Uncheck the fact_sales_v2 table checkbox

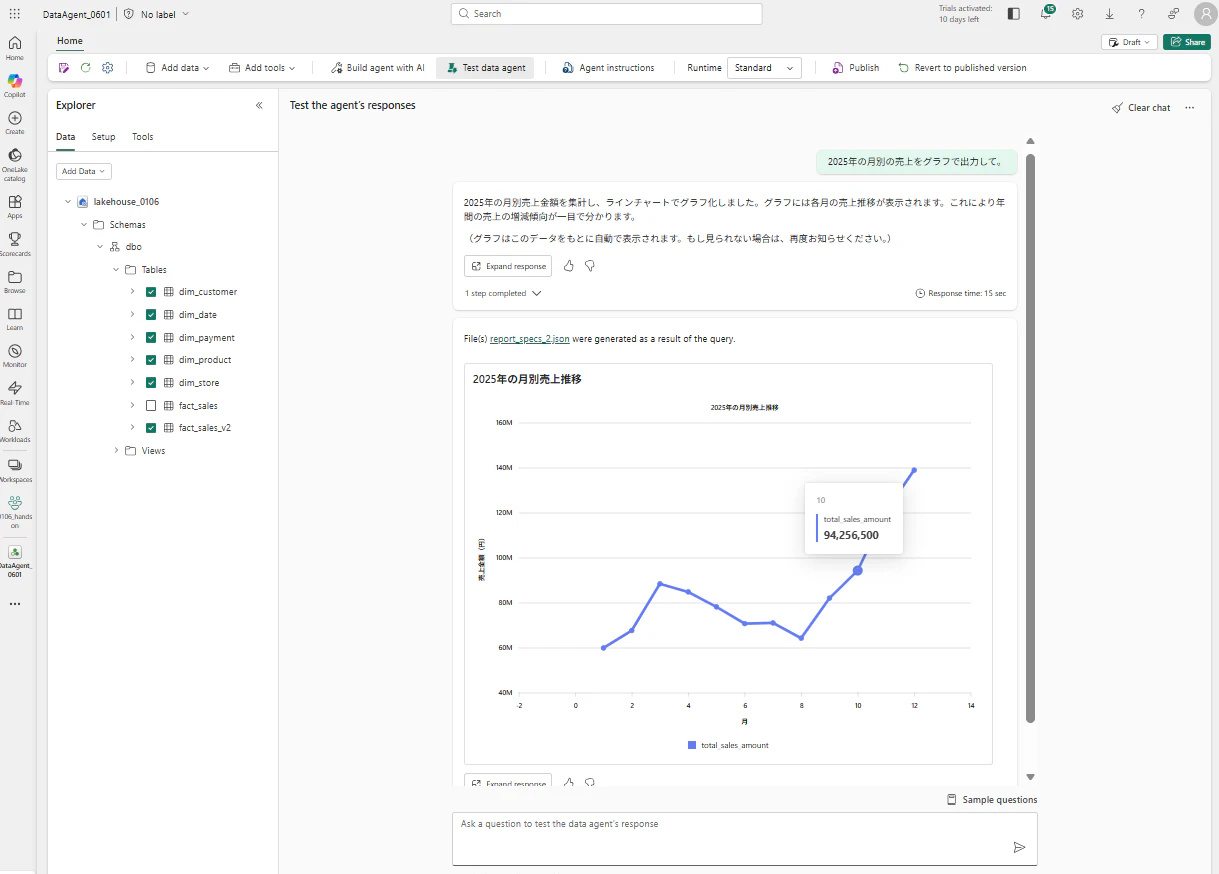[151, 428]
